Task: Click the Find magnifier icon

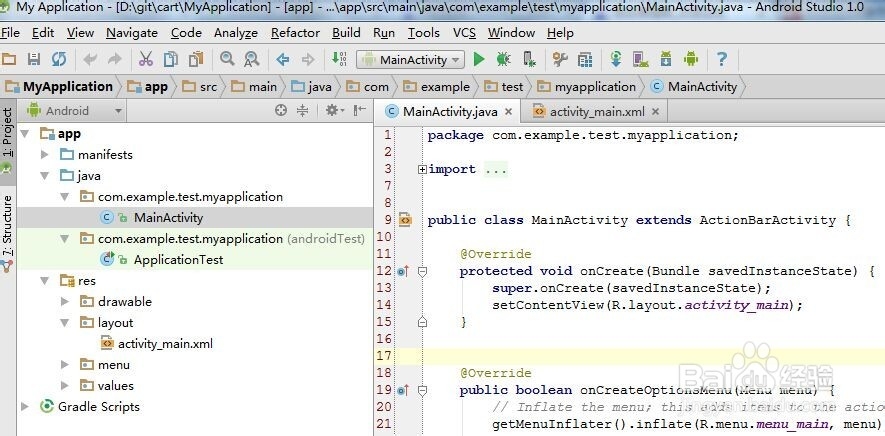Action: pyautogui.click(x=227, y=59)
